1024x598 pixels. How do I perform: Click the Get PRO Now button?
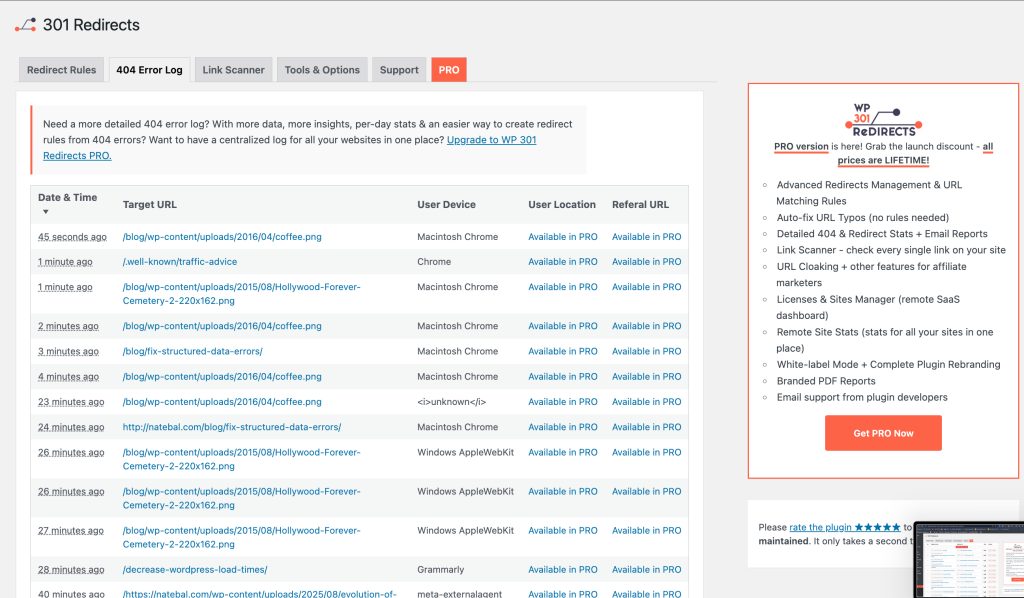click(883, 432)
